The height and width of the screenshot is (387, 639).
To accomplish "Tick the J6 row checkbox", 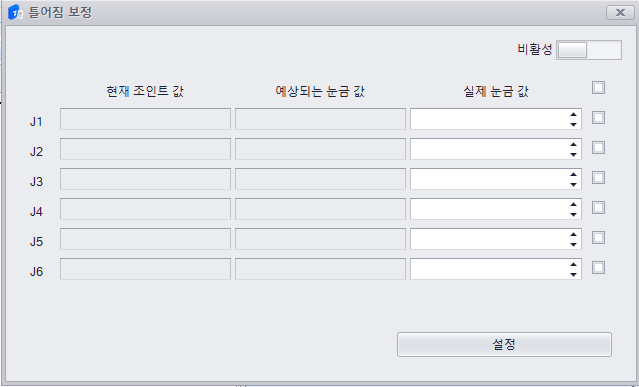I will [598, 268].
